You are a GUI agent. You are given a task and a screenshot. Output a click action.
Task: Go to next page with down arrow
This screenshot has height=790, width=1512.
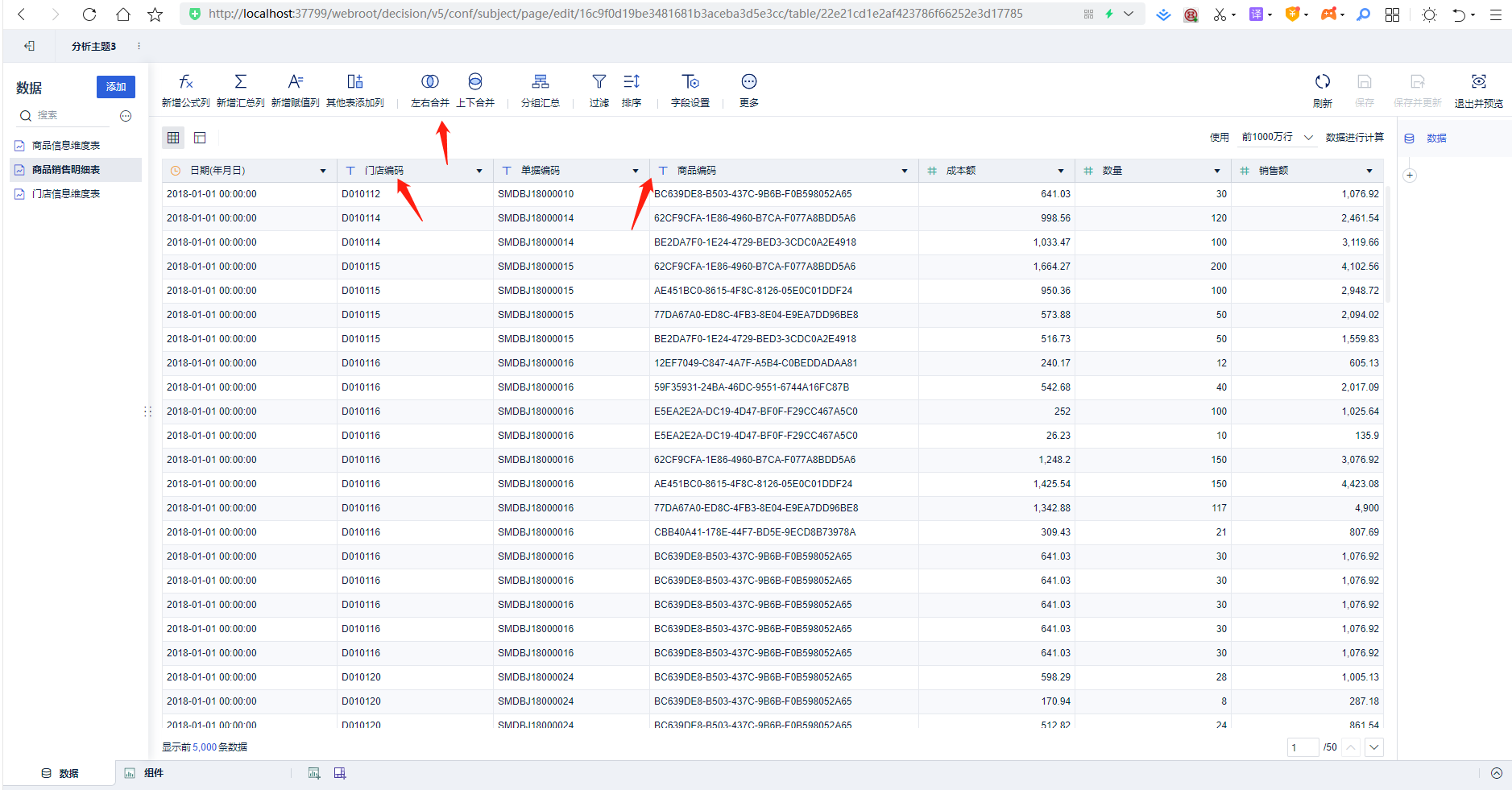1374,747
